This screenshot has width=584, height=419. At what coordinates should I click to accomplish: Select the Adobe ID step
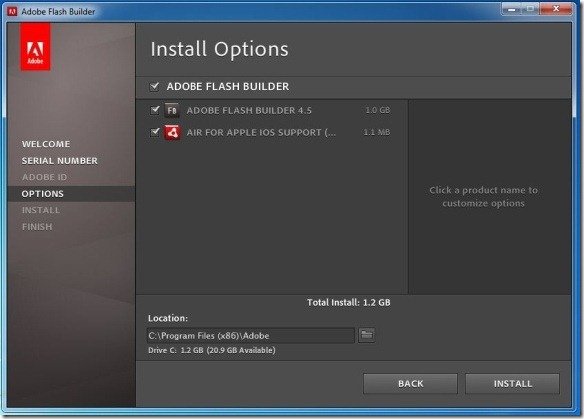coord(44,177)
